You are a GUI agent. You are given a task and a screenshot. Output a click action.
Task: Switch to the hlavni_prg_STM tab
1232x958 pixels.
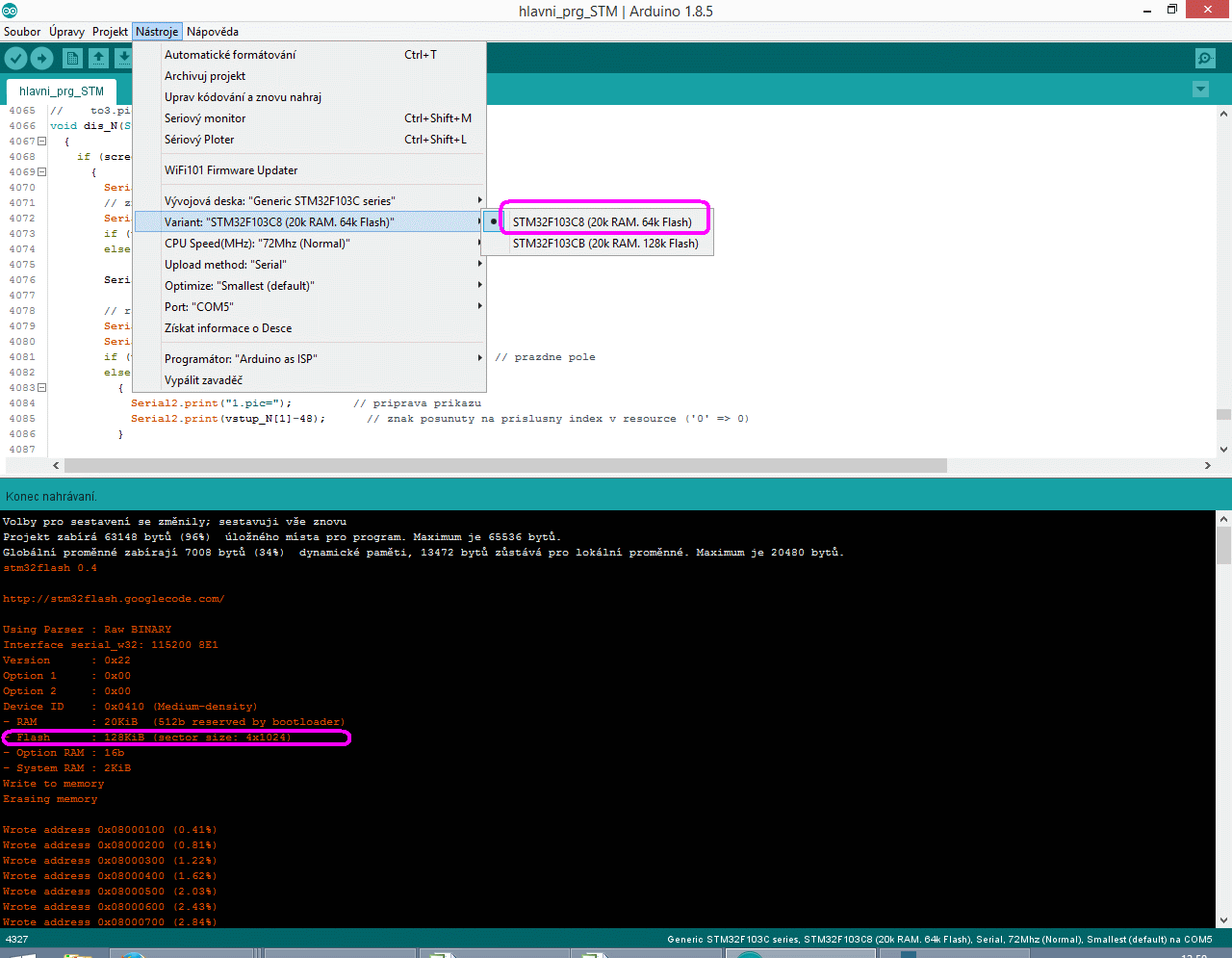(62, 91)
